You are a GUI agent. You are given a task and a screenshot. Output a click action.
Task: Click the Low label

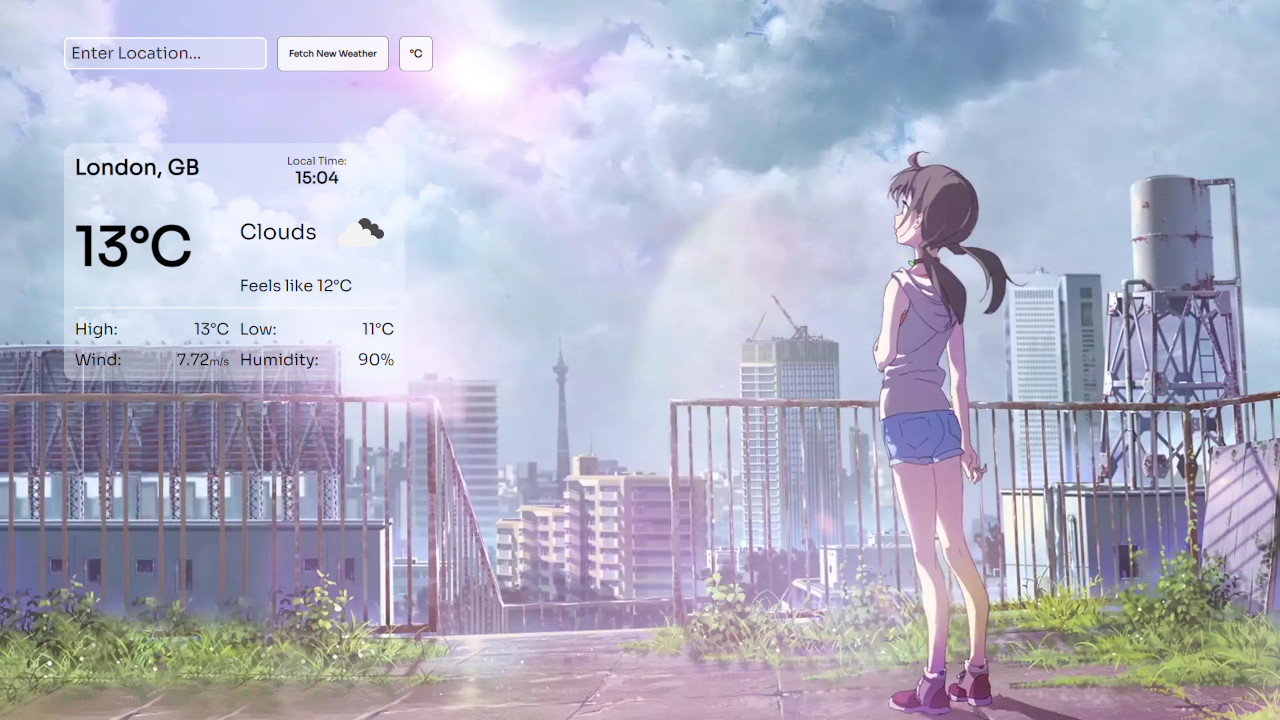coord(258,329)
